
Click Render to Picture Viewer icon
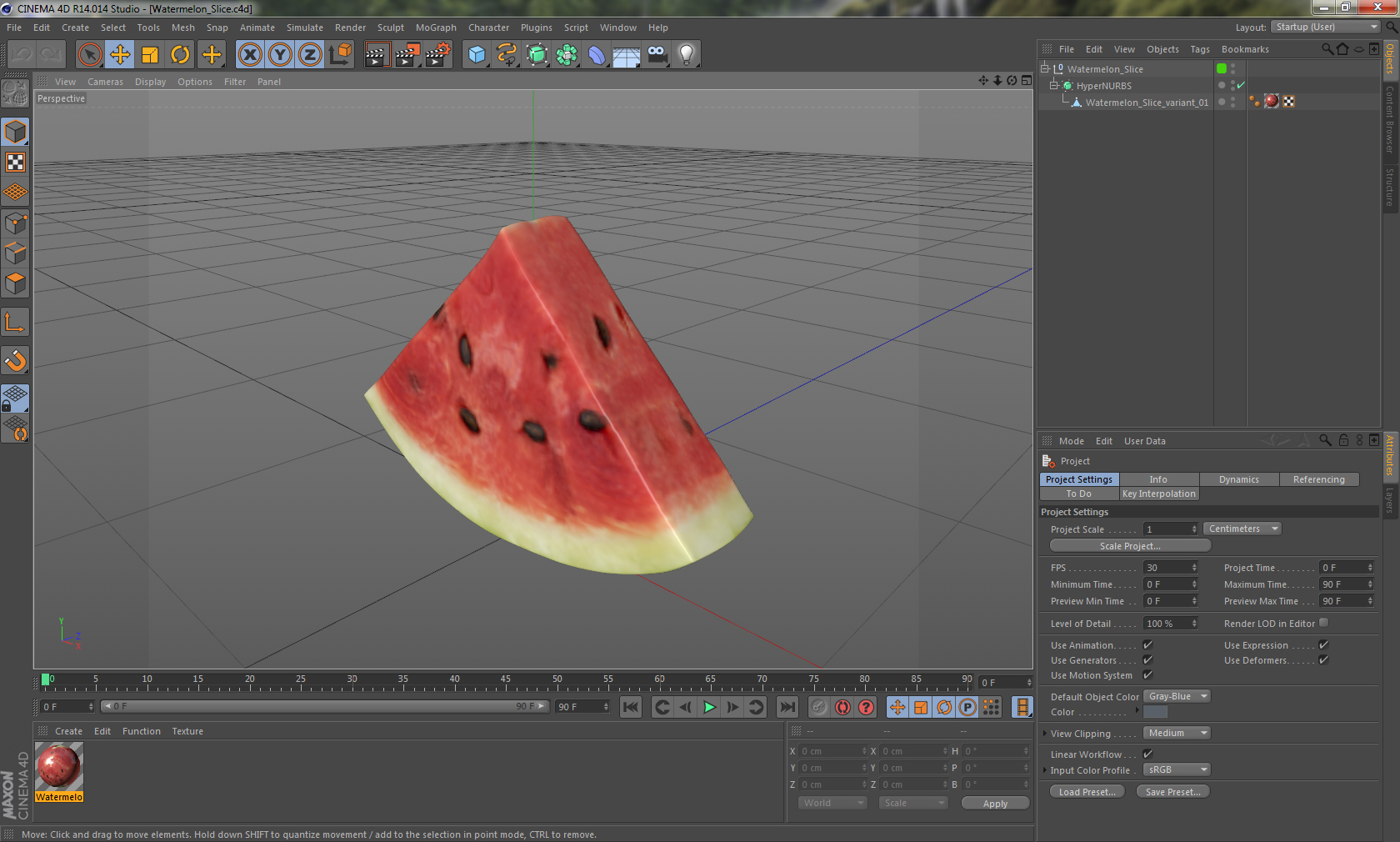pyautogui.click(x=407, y=55)
